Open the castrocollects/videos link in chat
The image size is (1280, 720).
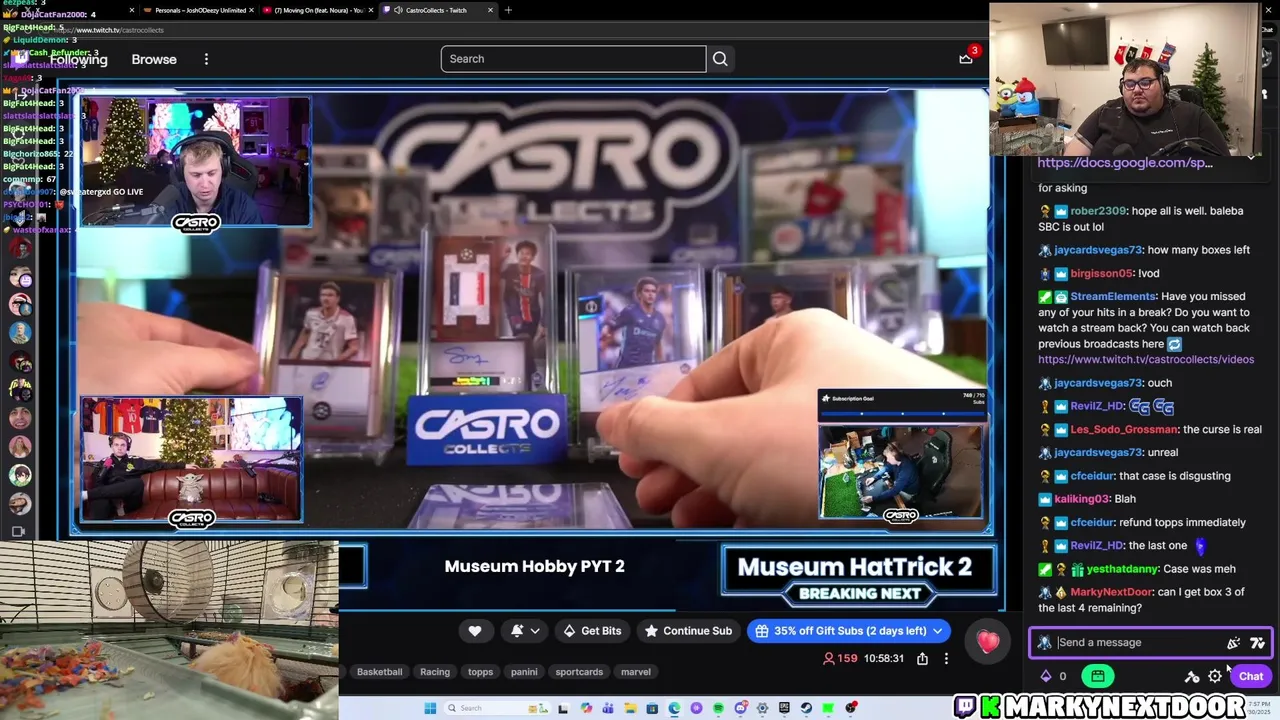click(1146, 360)
